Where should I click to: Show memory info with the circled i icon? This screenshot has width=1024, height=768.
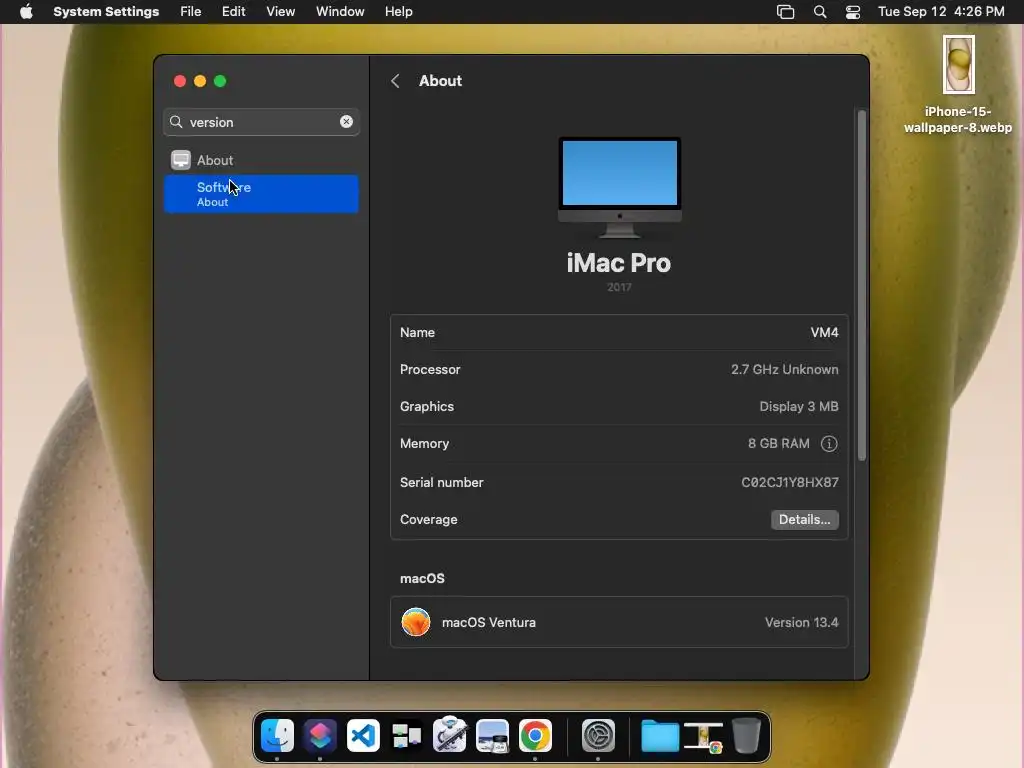829,443
